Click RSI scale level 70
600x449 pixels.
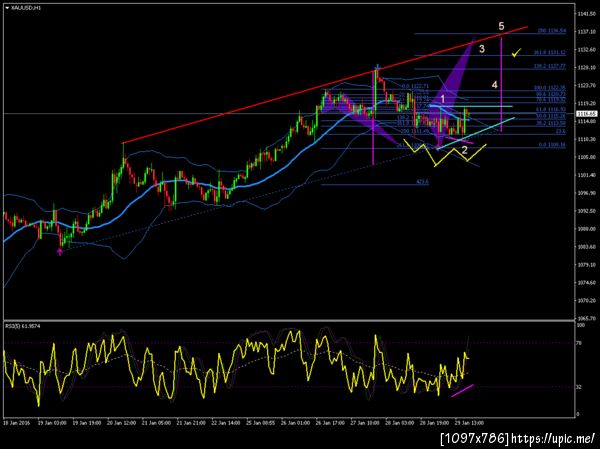point(579,343)
